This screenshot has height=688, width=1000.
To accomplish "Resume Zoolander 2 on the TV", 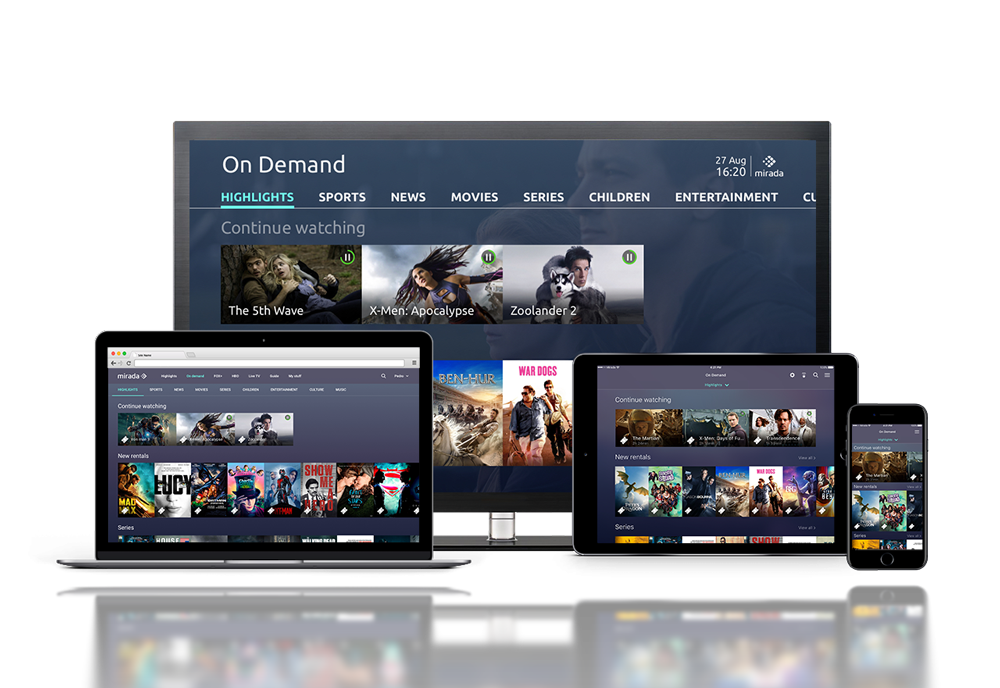I will pos(573,284).
